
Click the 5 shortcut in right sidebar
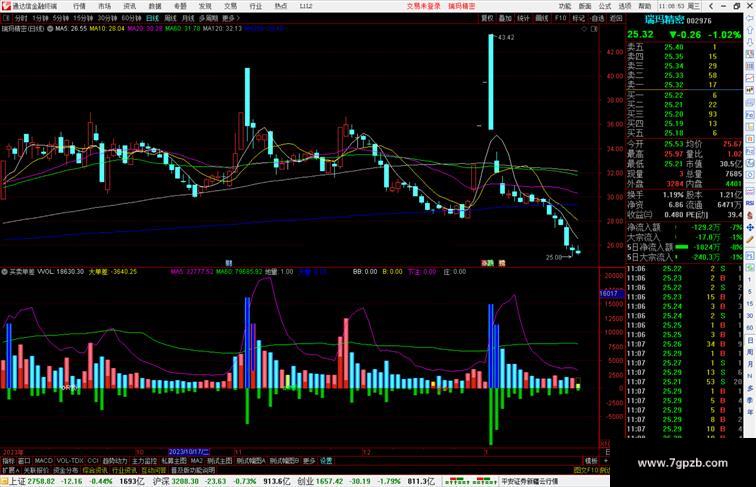(750, 292)
